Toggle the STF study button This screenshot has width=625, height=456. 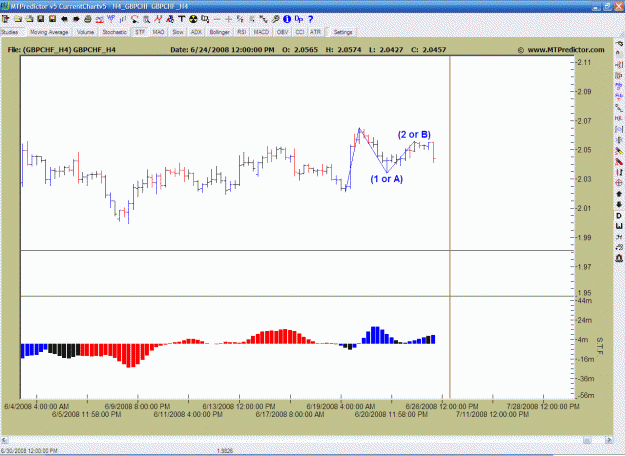click(140, 32)
